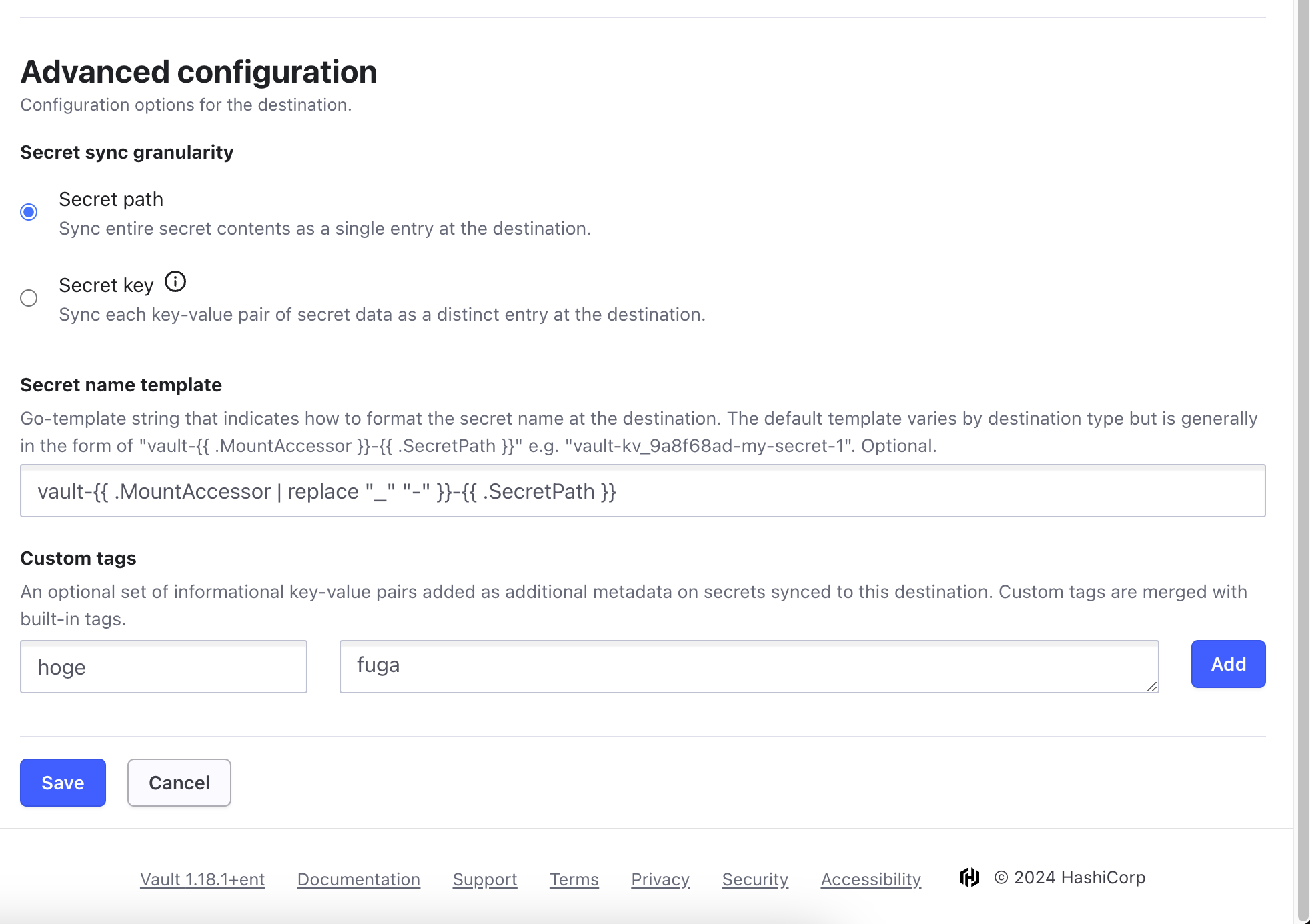Click the Secret name template field
The image size is (1310, 924).
[642, 491]
